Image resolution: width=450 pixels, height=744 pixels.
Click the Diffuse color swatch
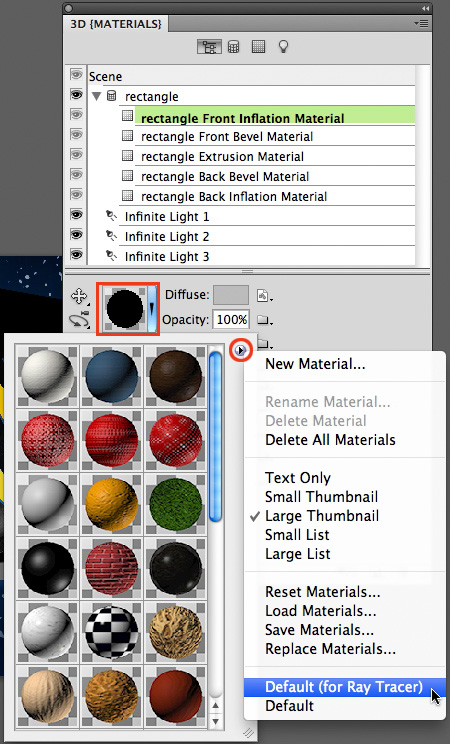(231, 295)
